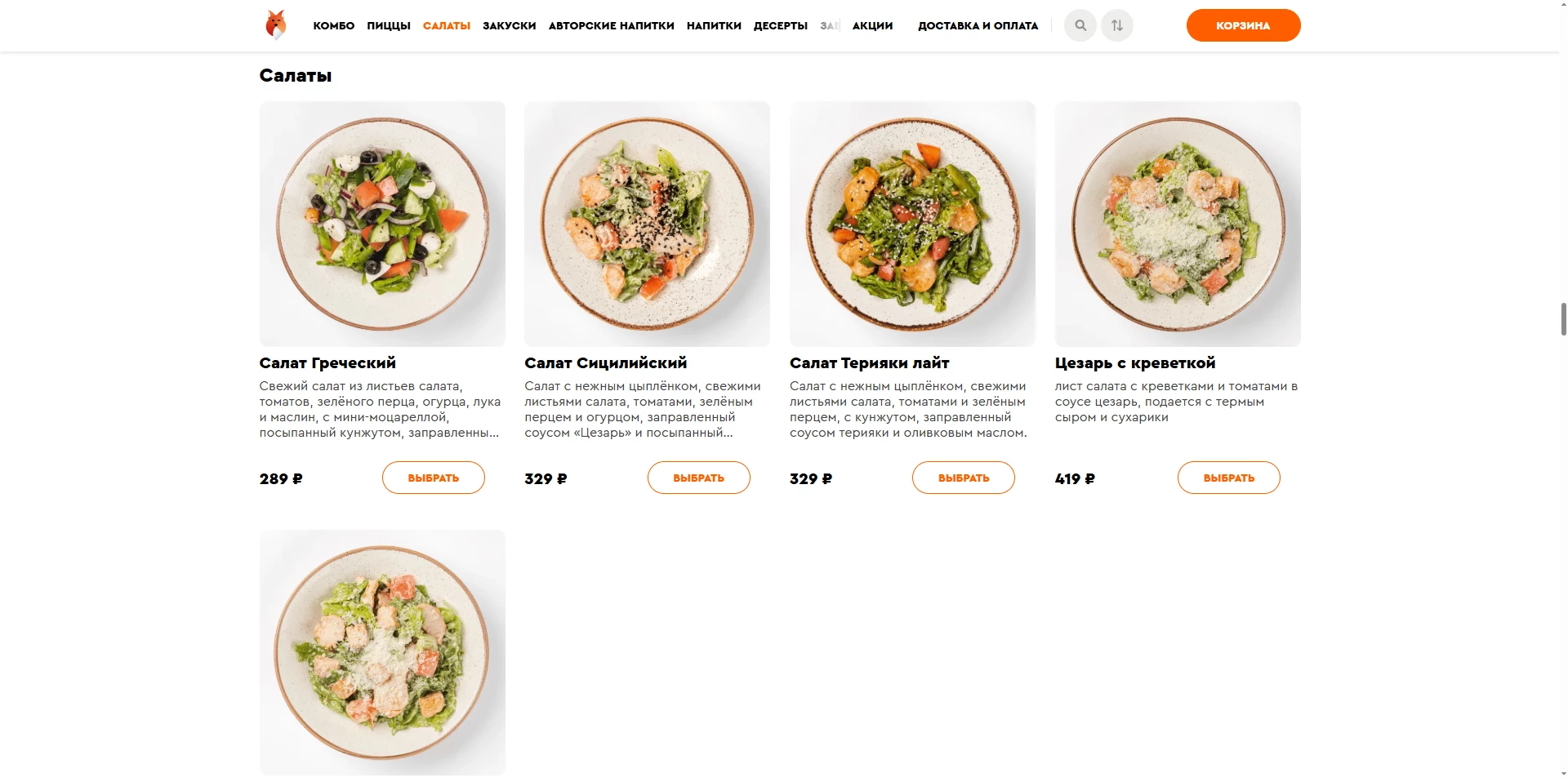The height and width of the screenshot is (778, 1568).
Task: Open the Салат Греческий photo
Action: click(x=382, y=224)
